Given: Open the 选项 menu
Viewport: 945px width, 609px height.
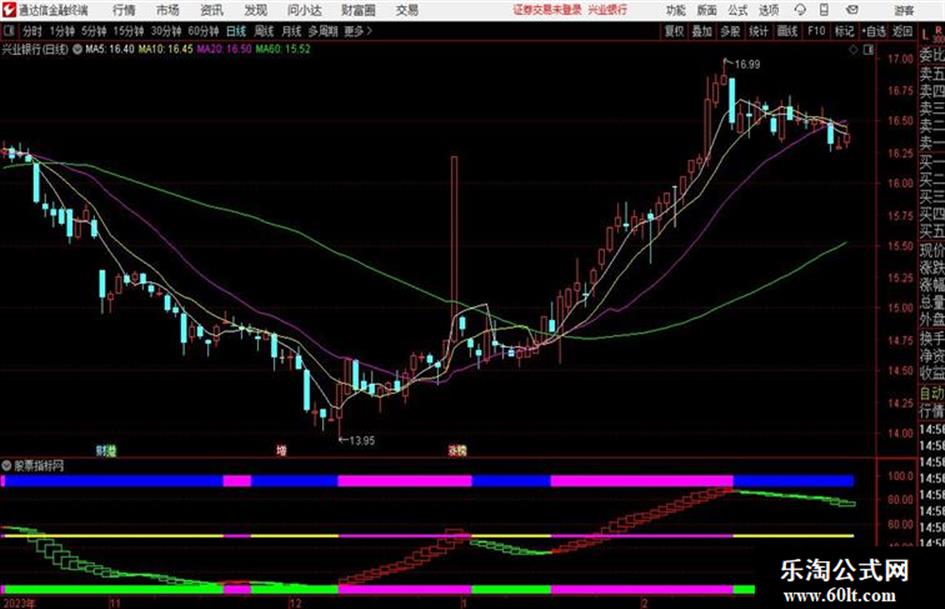Looking at the screenshot, I should [x=769, y=10].
